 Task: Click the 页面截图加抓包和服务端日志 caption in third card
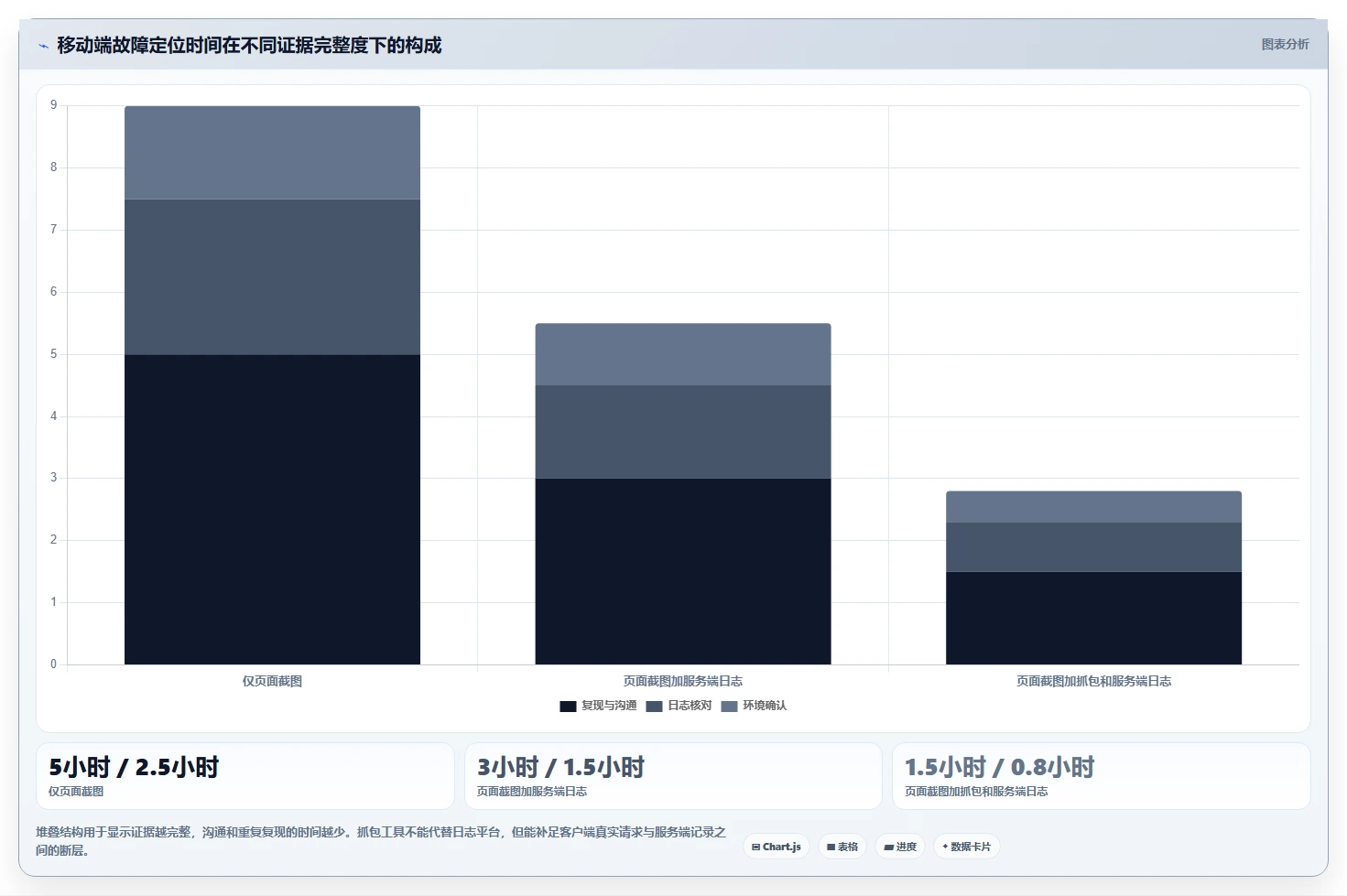[976, 792]
